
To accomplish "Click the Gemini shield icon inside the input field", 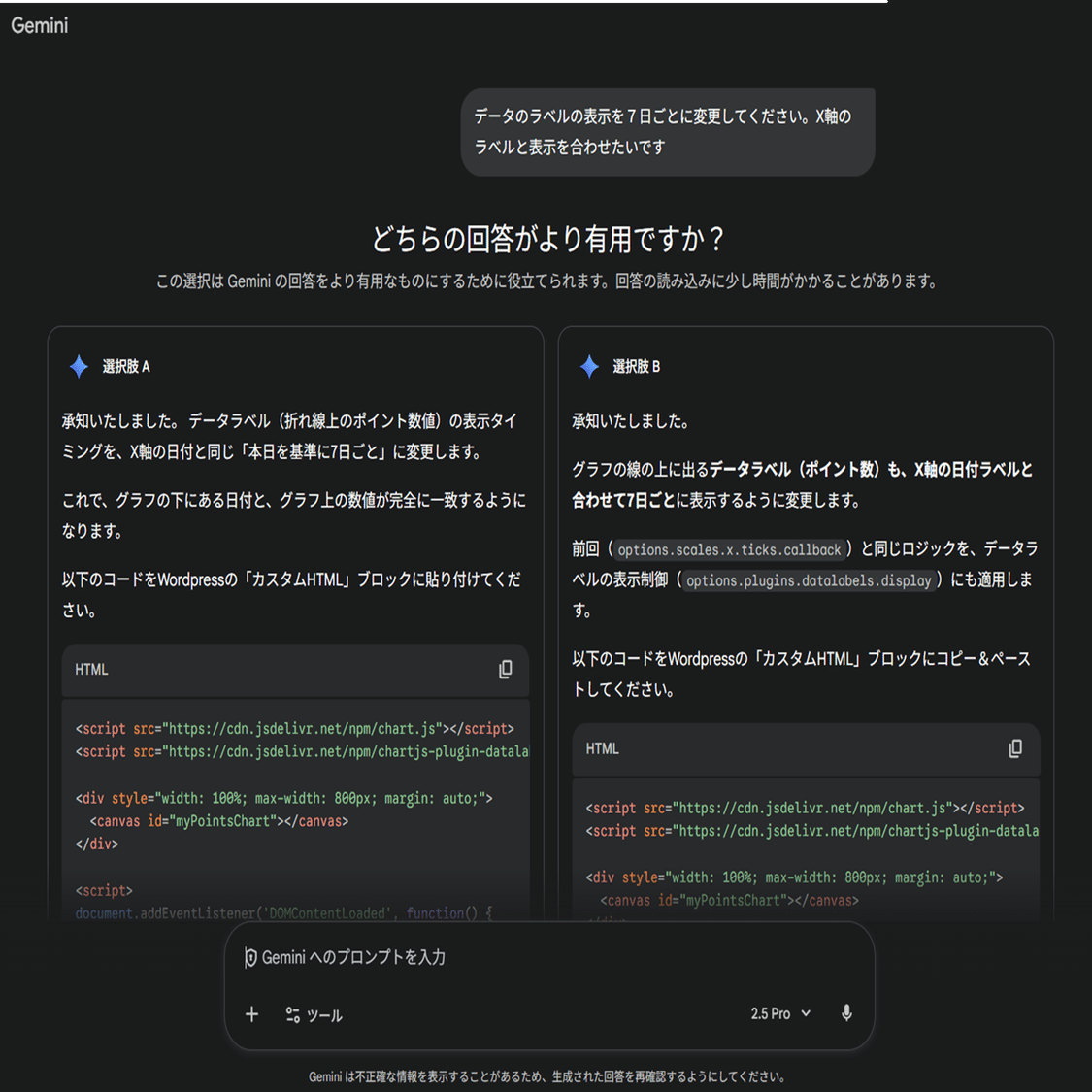I will [x=254, y=955].
